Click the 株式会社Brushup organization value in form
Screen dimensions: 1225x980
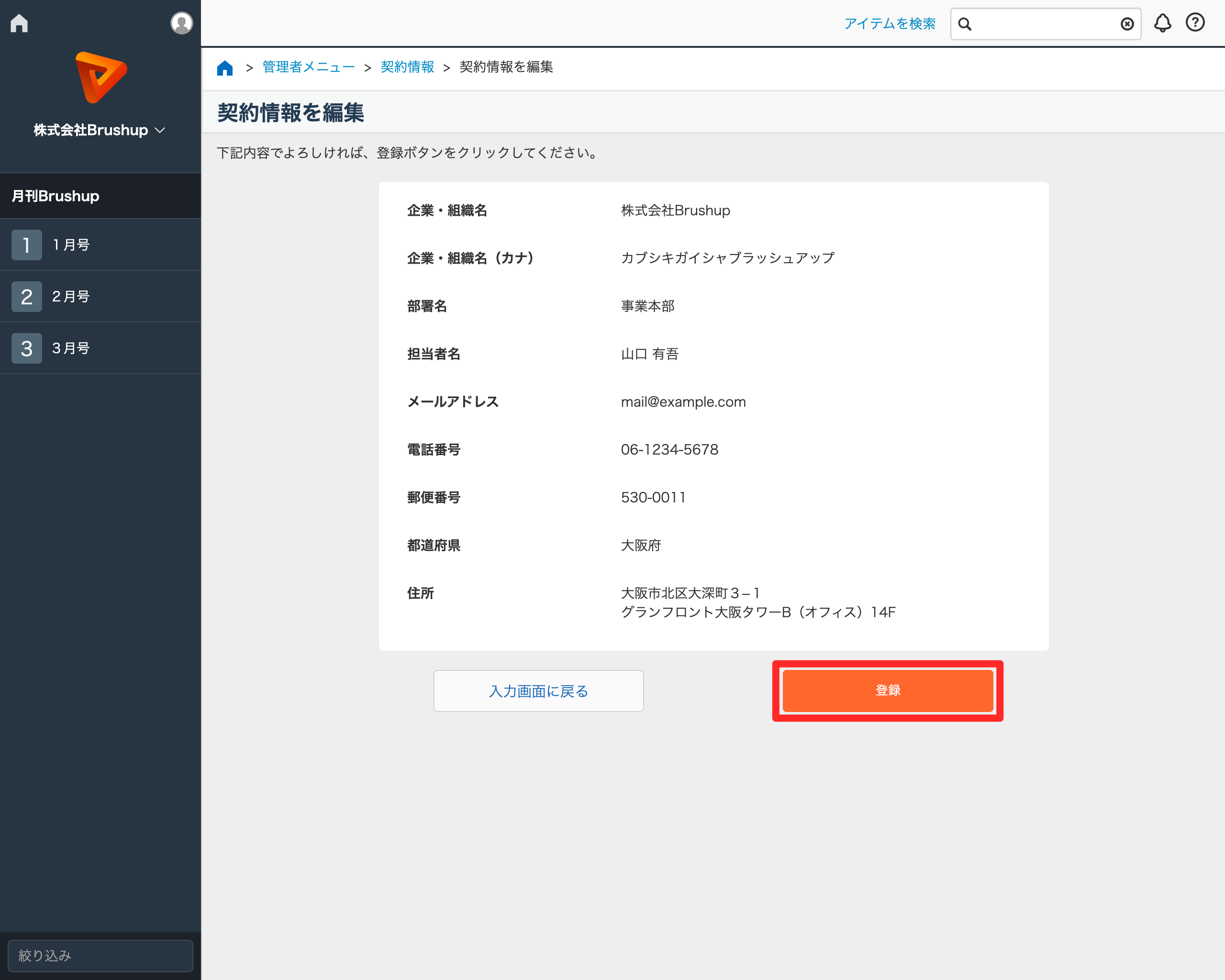coord(676,210)
